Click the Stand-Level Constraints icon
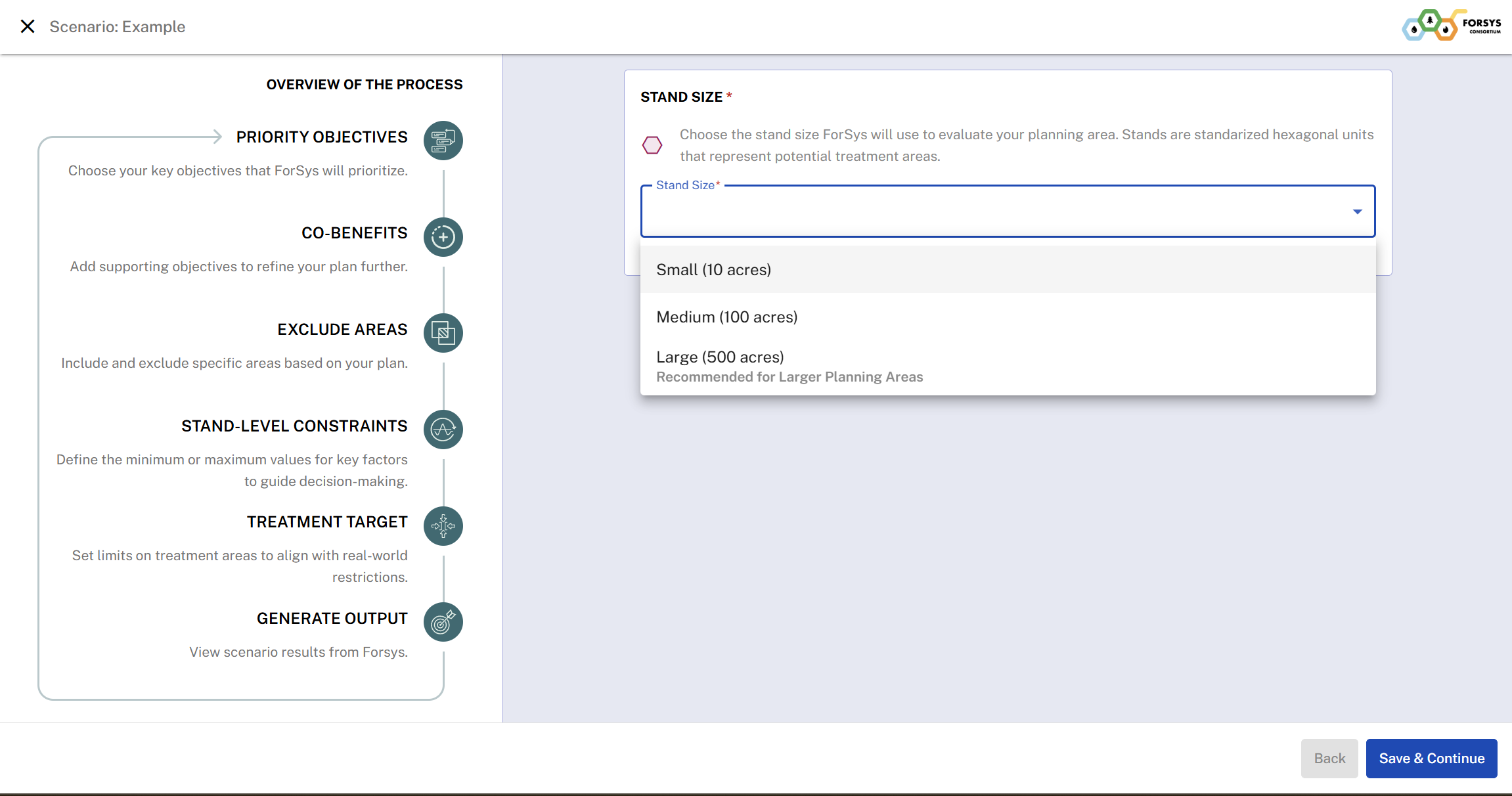Image resolution: width=1512 pixels, height=796 pixels. (443, 430)
